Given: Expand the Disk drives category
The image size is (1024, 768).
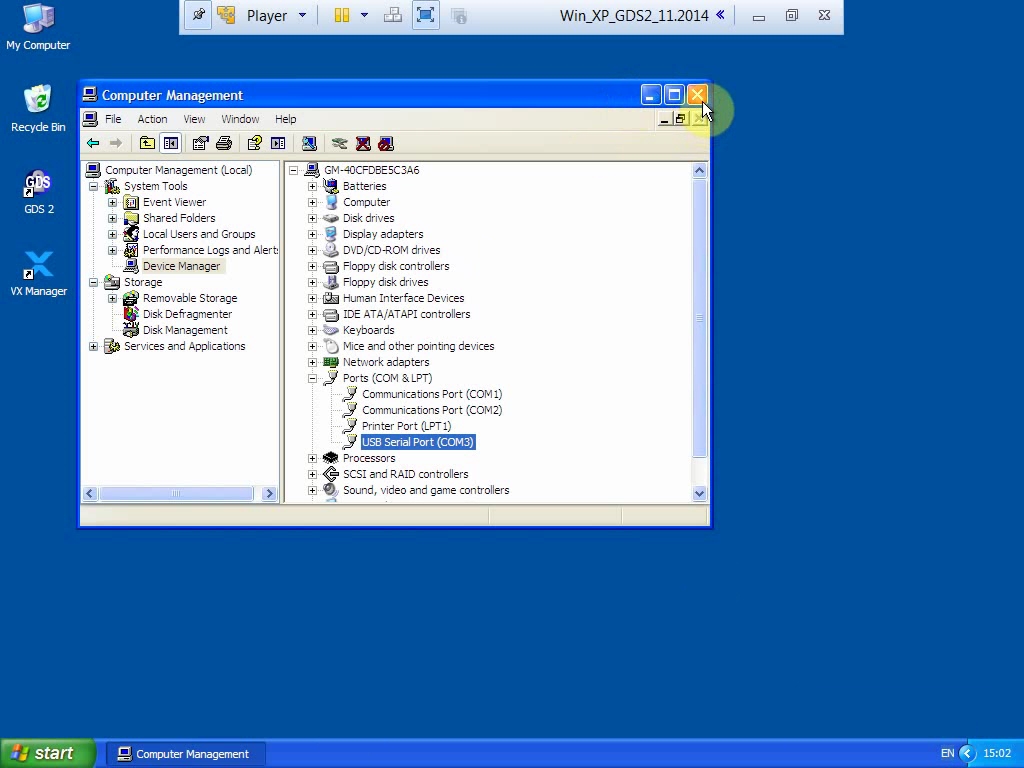Looking at the screenshot, I should point(312,218).
